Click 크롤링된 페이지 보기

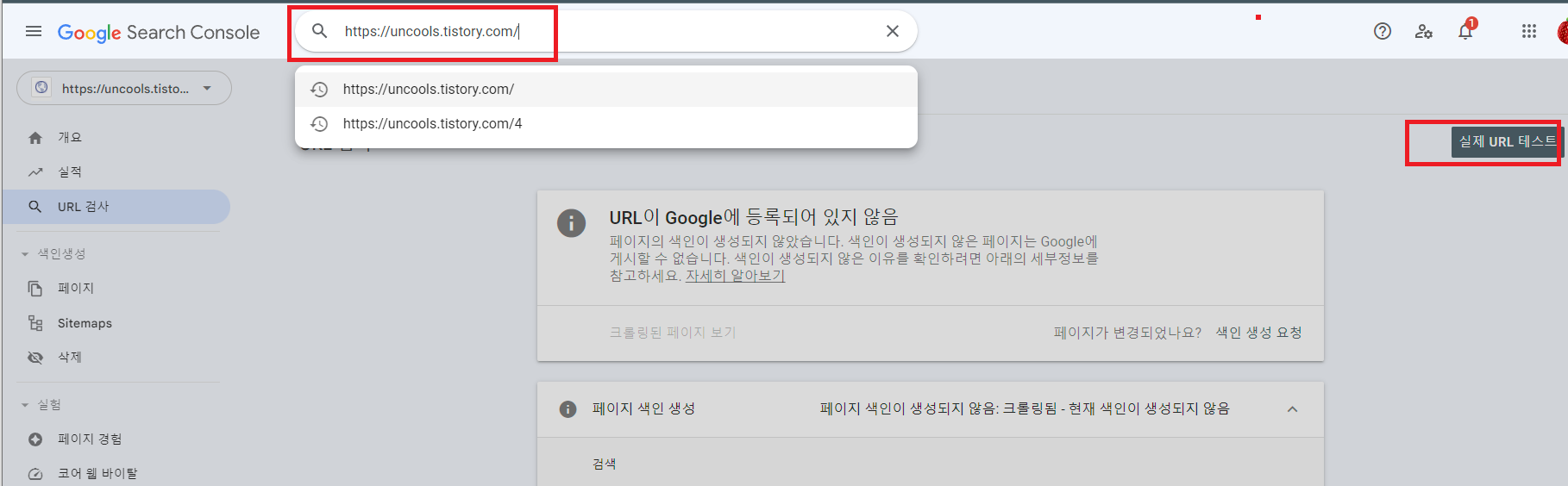coord(673,333)
